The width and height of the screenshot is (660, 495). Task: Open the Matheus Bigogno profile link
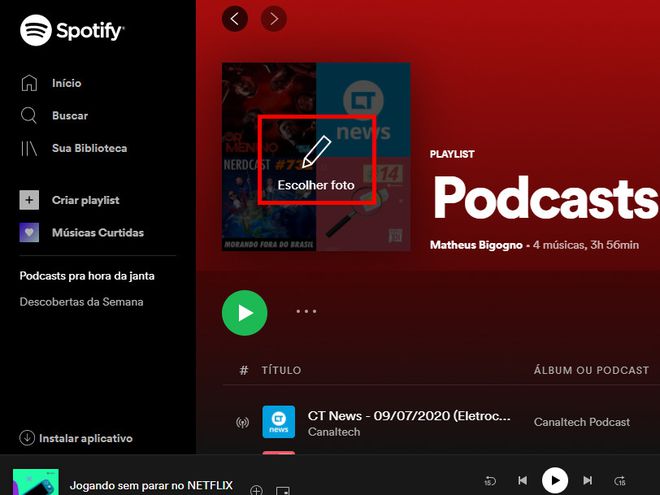click(476, 245)
